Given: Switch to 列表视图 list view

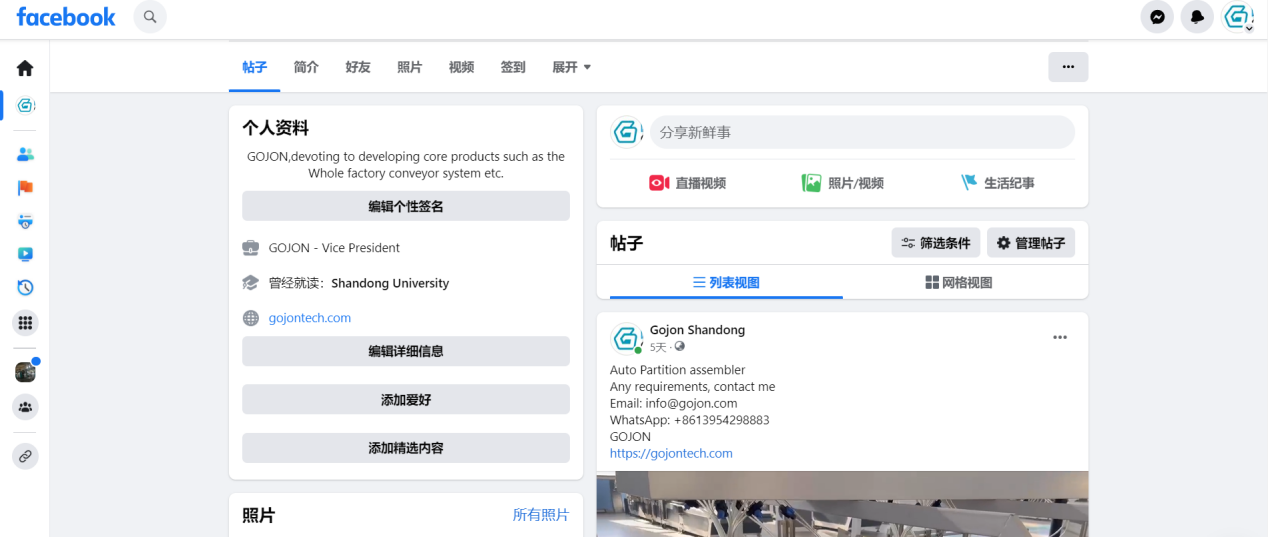Looking at the screenshot, I should (x=726, y=283).
